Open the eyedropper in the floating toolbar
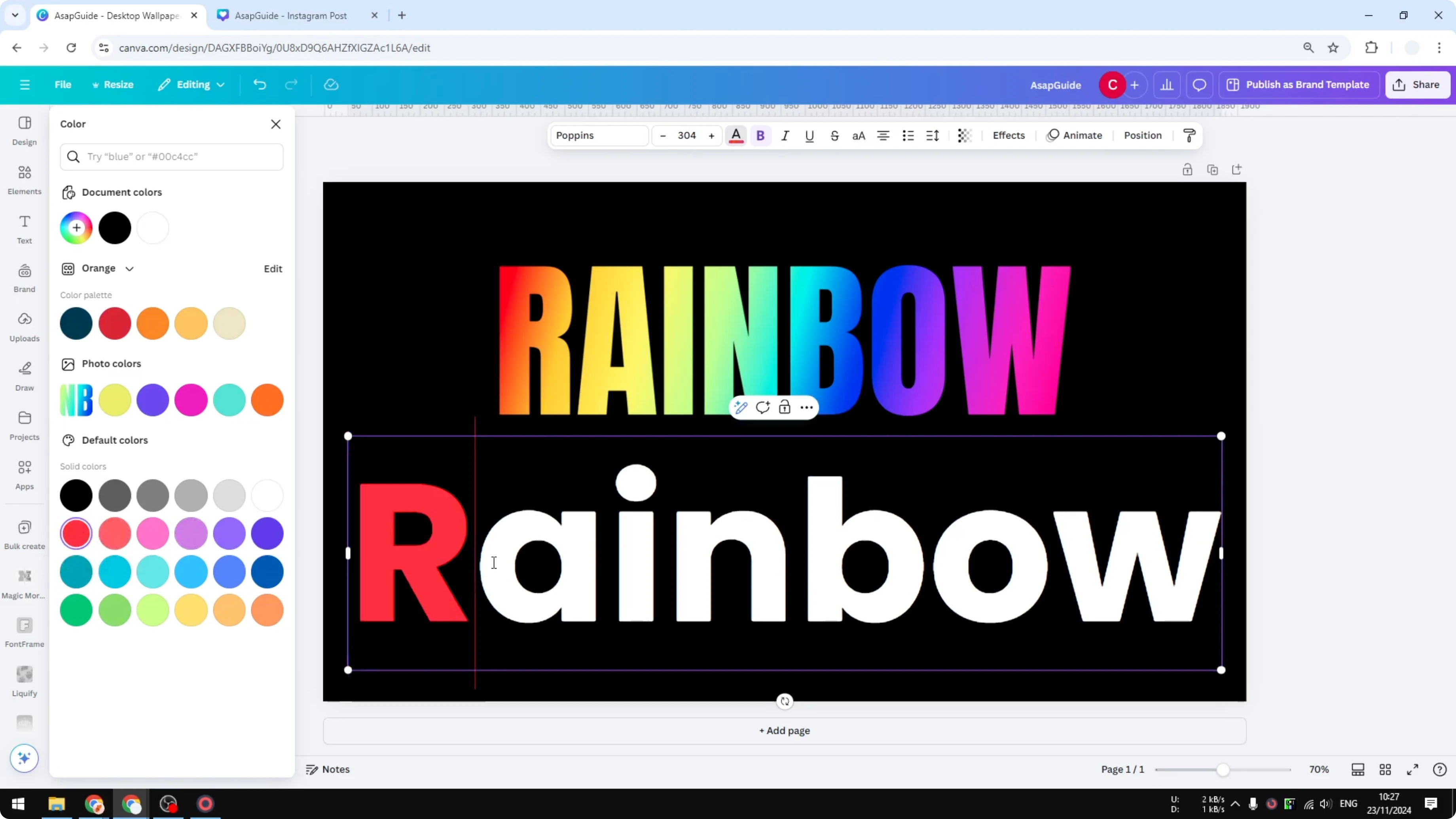1456x819 pixels. pyautogui.click(x=740, y=407)
